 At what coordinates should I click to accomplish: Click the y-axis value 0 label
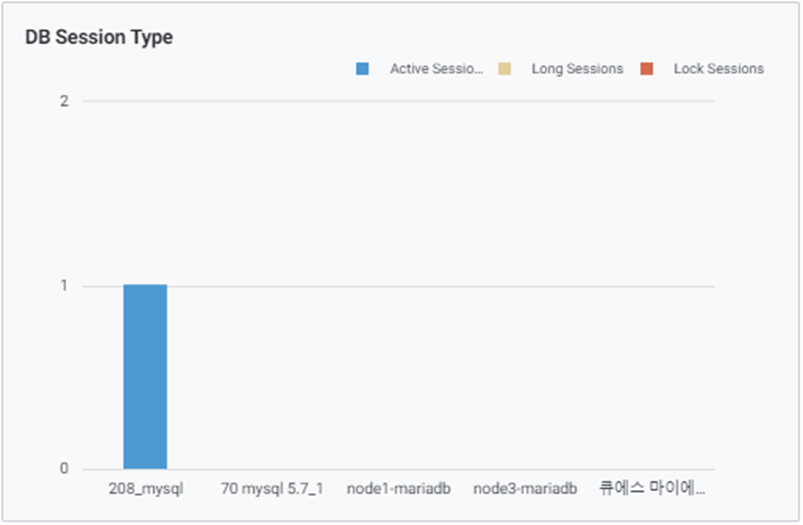coord(64,469)
